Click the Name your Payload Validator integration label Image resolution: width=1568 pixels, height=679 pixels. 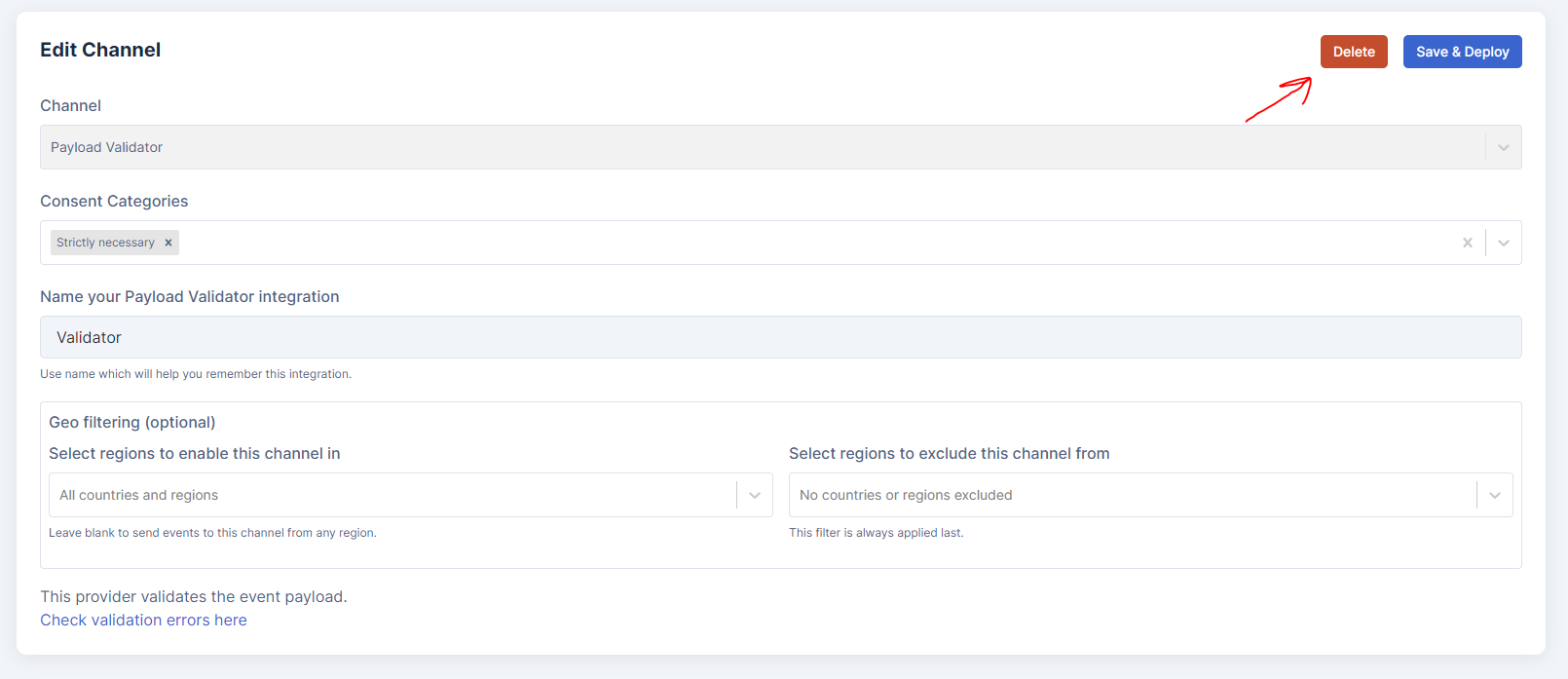189,296
